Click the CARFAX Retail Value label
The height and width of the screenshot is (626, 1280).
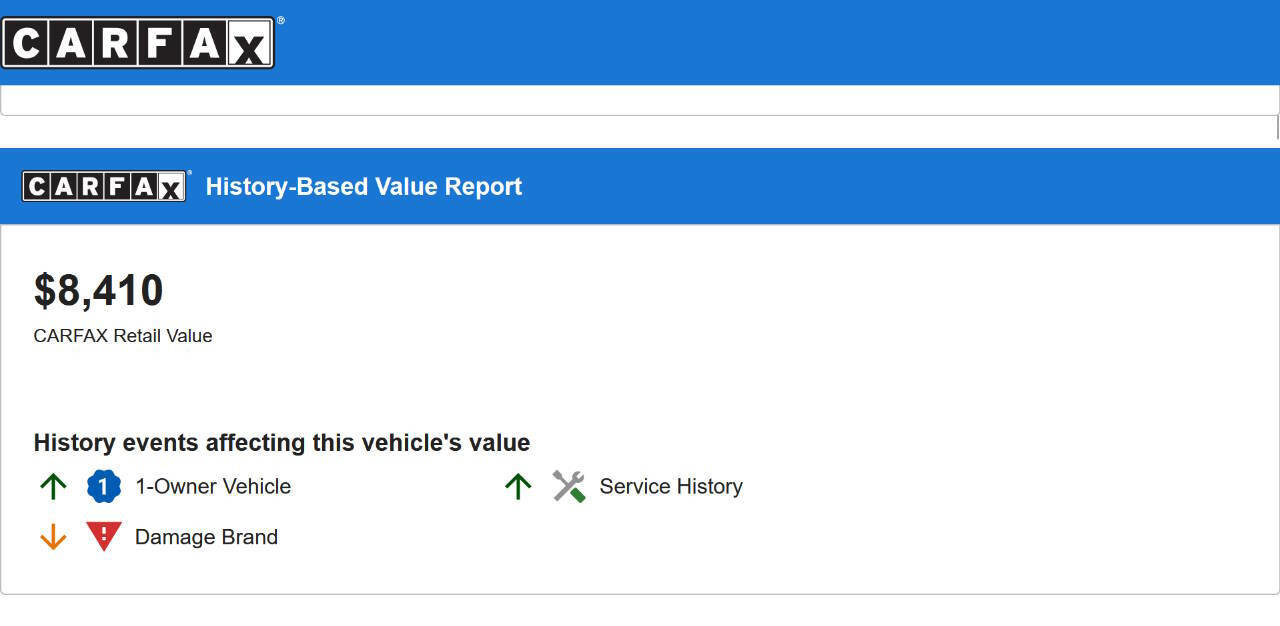coord(123,336)
